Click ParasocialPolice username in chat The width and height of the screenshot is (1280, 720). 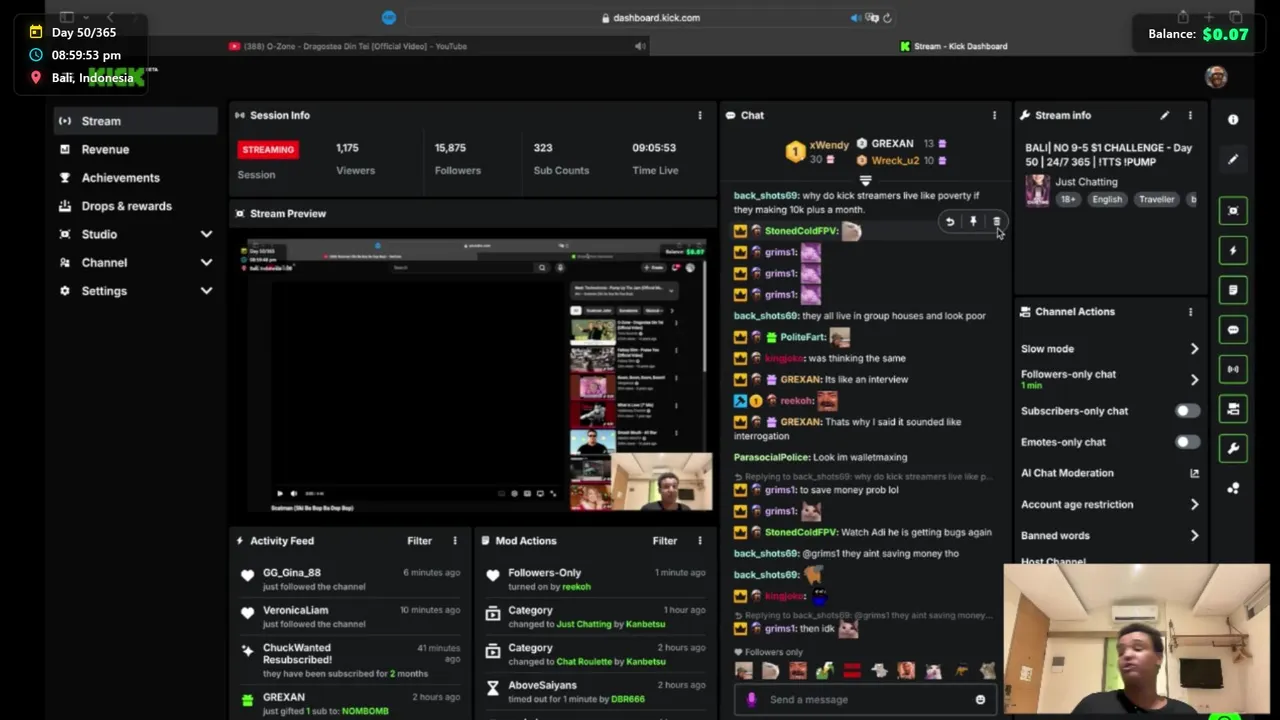point(772,457)
